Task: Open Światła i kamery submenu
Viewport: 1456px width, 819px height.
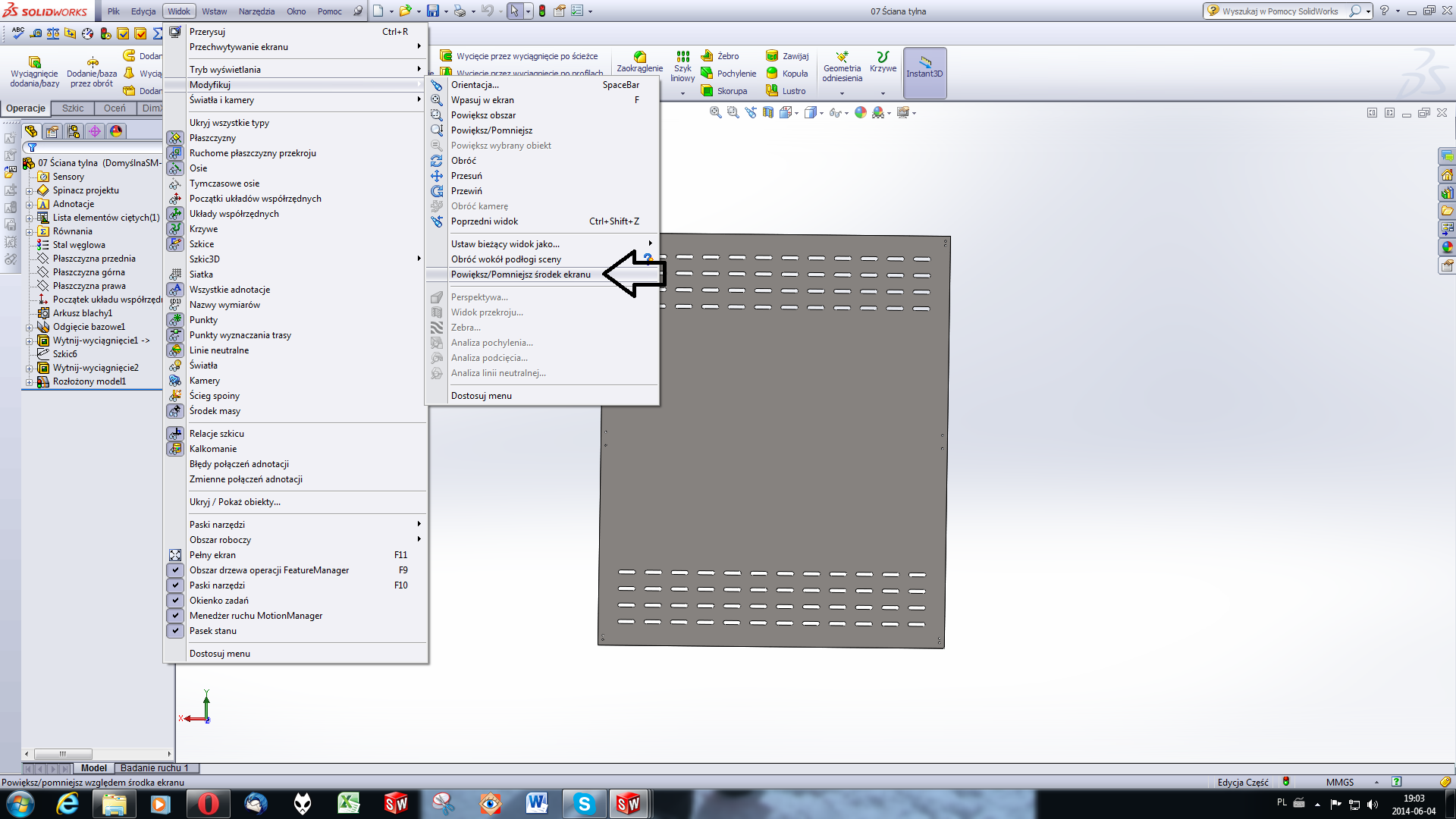Action: (296, 100)
